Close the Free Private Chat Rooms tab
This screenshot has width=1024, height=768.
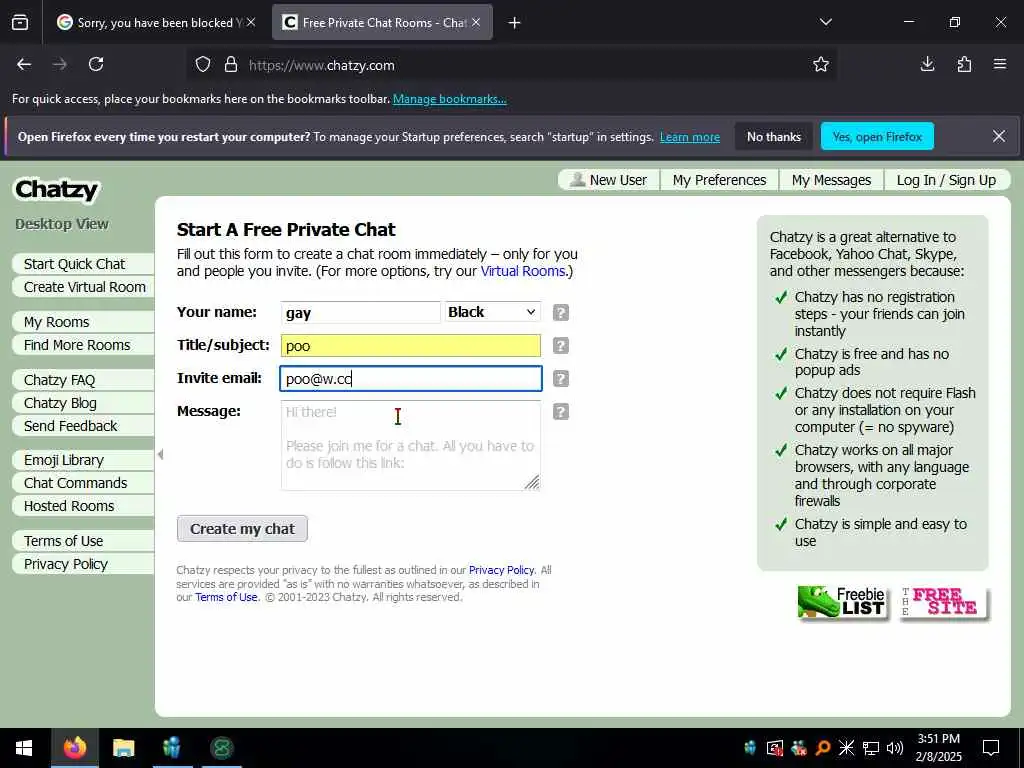[476, 23]
